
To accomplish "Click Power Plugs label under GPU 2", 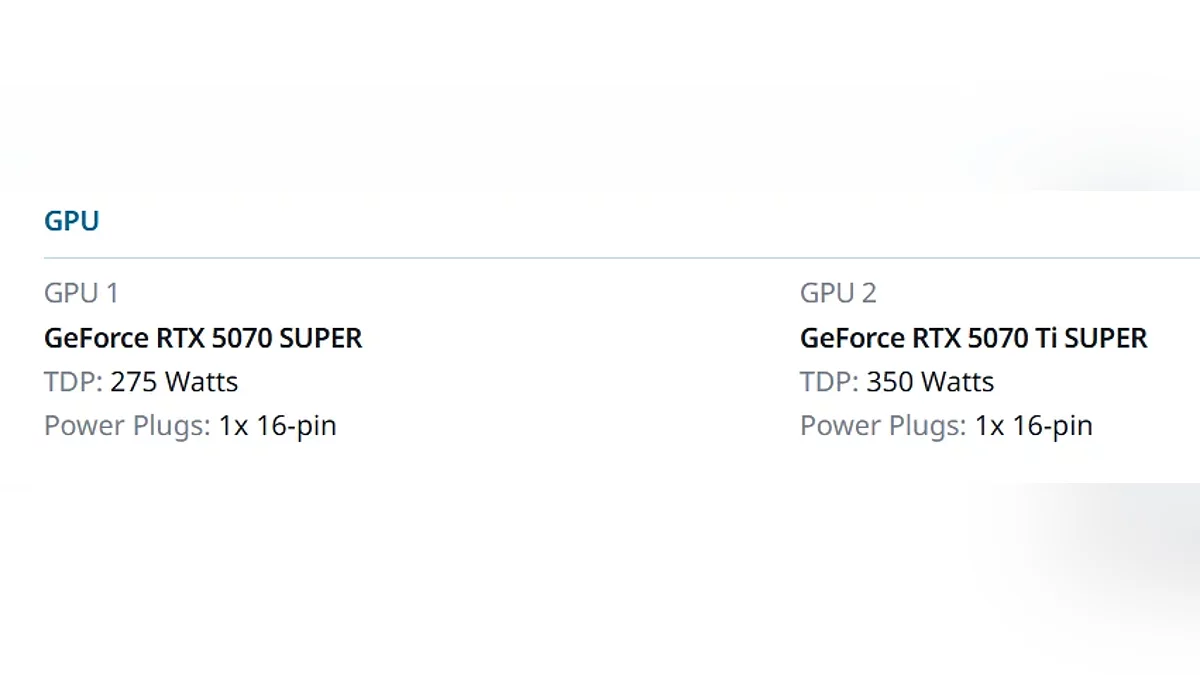I will pos(883,426).
